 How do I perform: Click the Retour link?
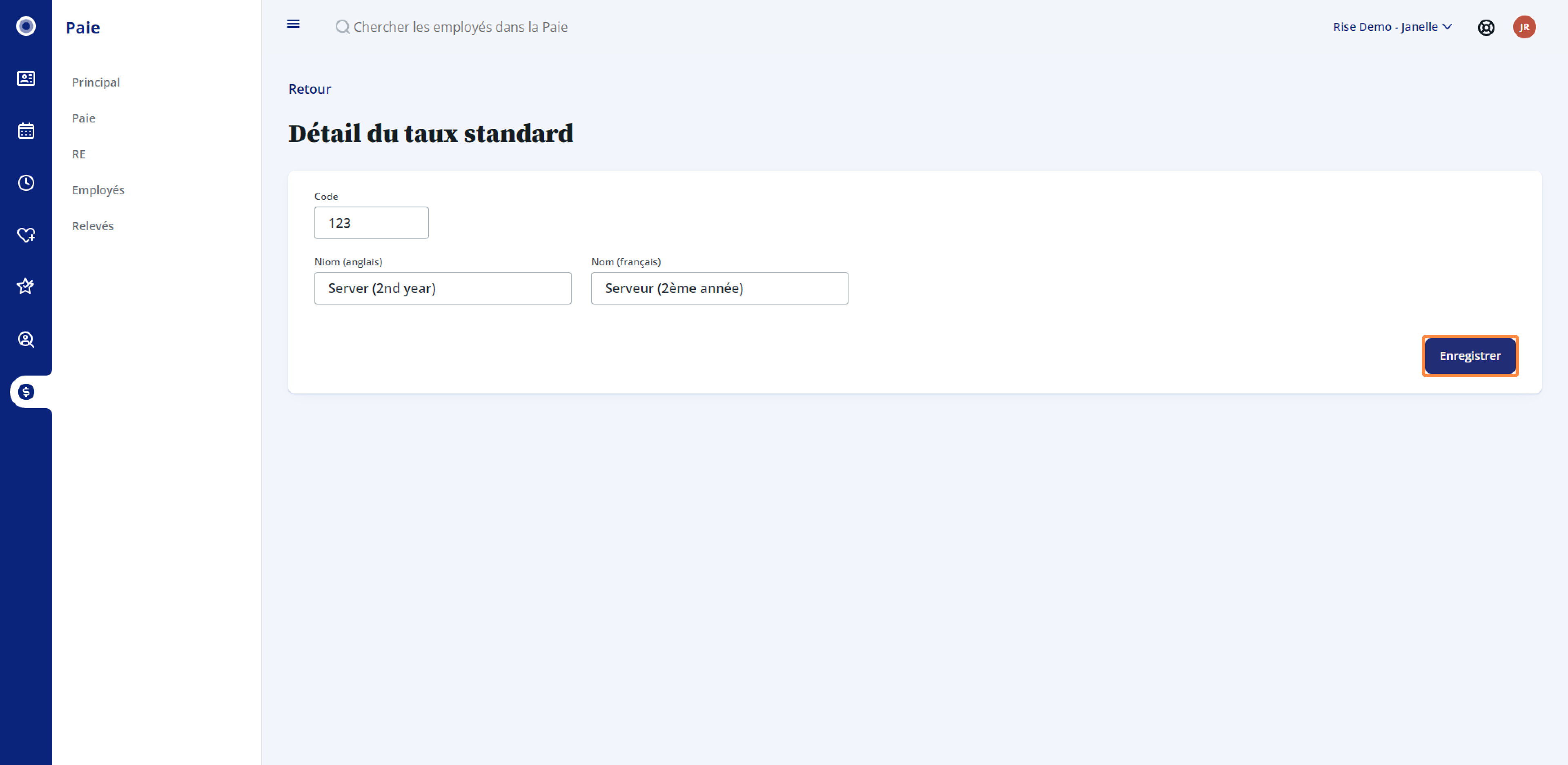point(309,89)
